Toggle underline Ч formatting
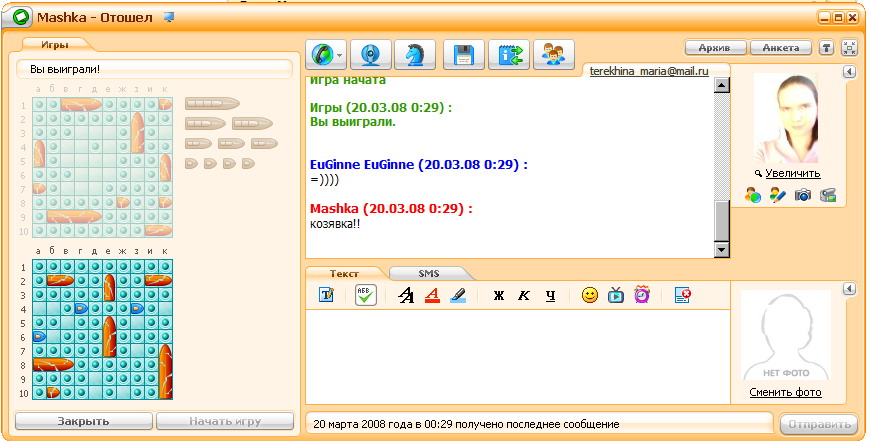 (550, 295)
